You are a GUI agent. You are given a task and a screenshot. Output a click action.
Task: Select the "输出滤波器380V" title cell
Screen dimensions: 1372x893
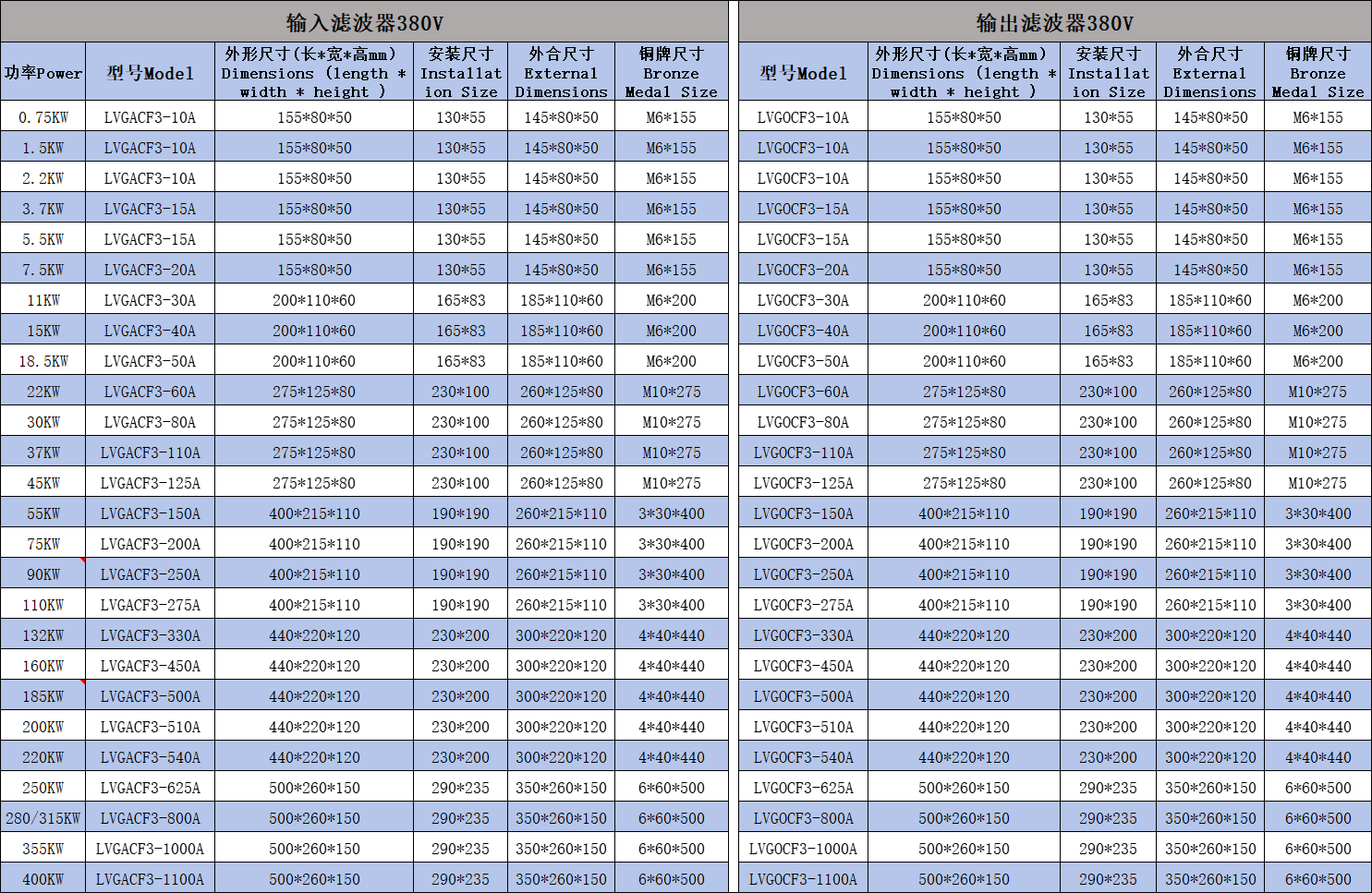1054,22
